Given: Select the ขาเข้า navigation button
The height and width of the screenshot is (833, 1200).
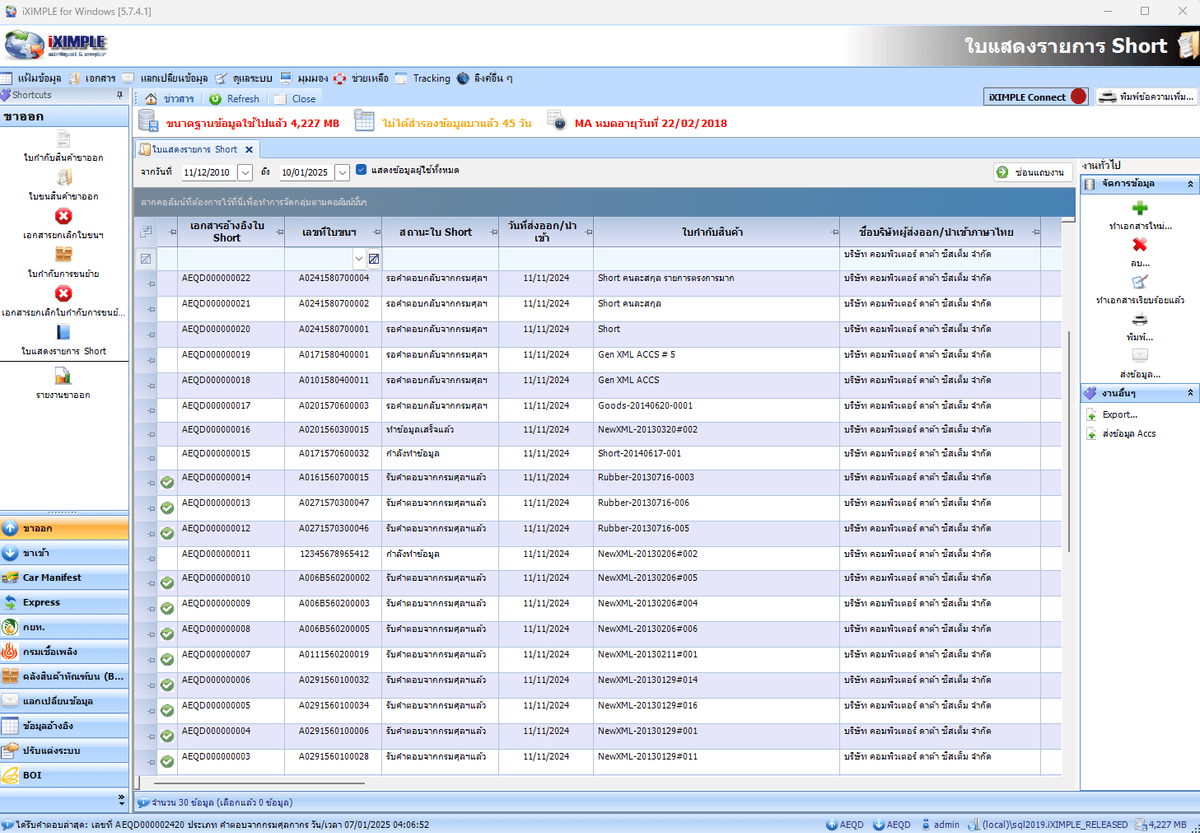Looking at the screenshot, I should (x=65, y=553).
